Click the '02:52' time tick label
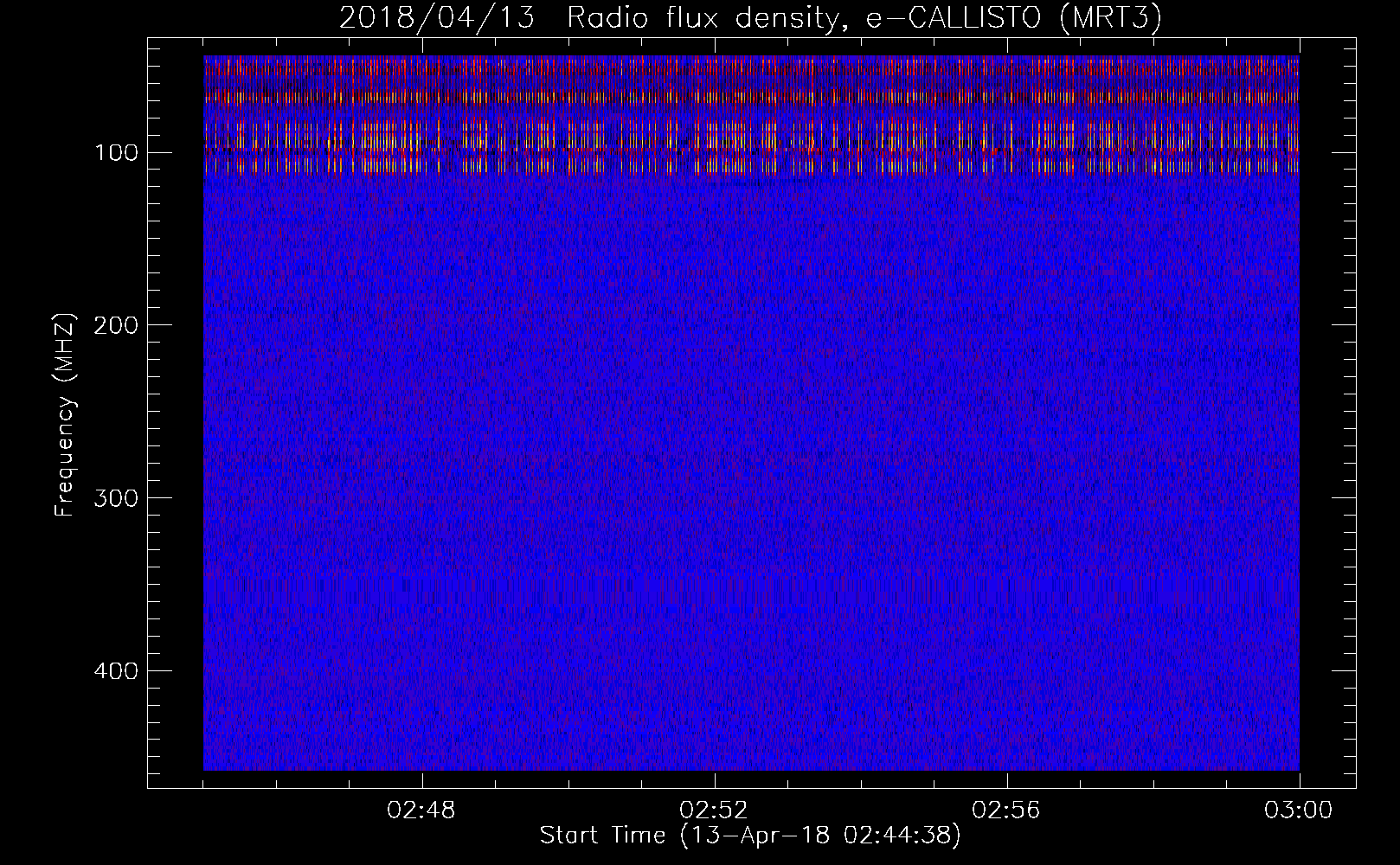 pos(714,811)
